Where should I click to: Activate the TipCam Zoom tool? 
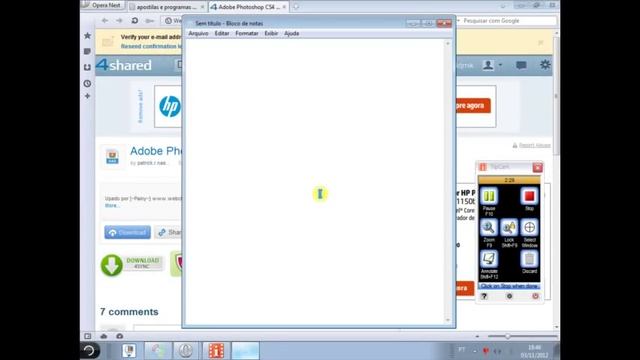[x=489, y=228]
